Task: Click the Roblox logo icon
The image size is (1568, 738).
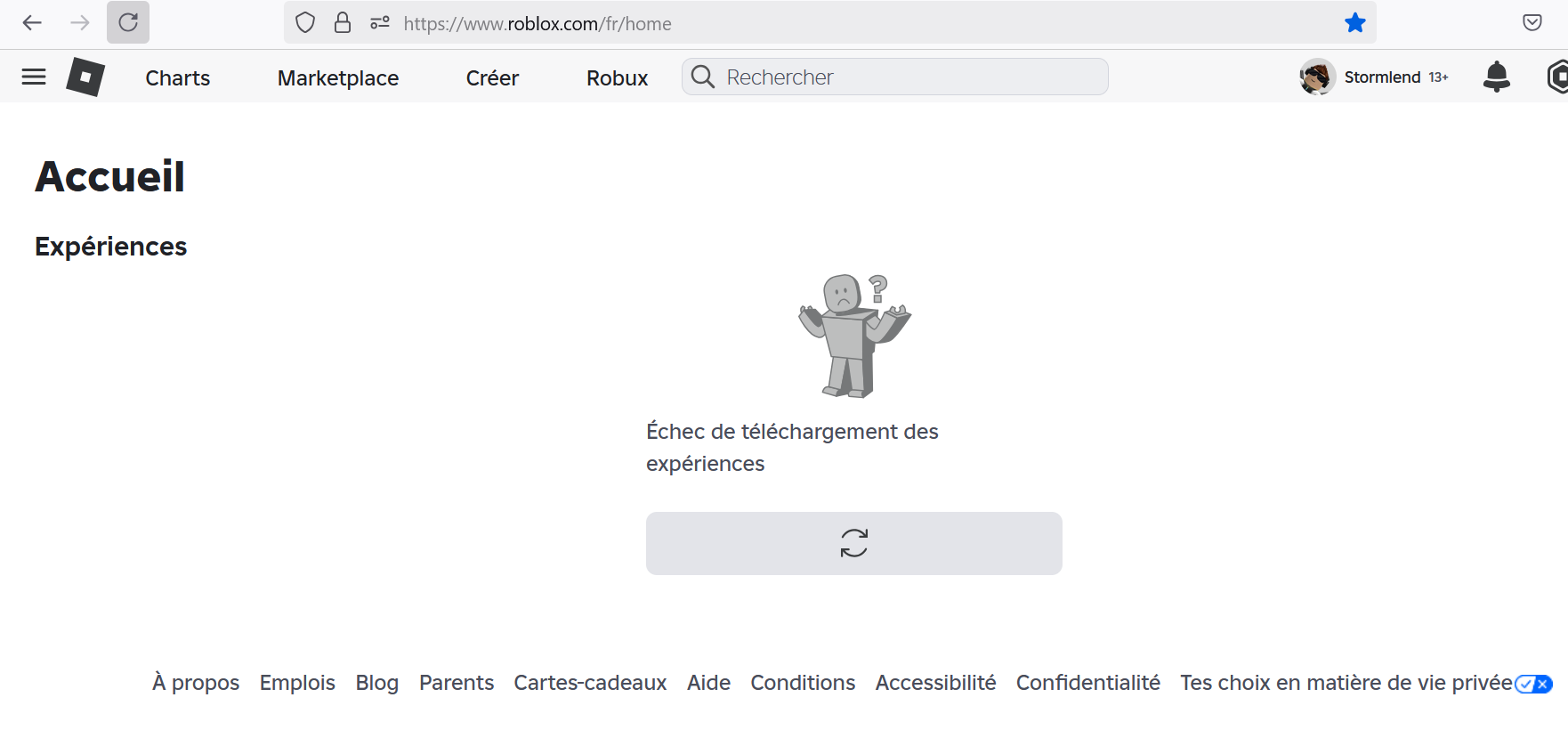Action: coord(85,77)
